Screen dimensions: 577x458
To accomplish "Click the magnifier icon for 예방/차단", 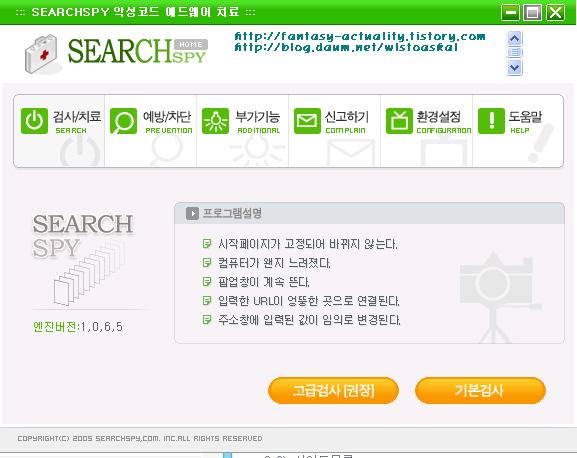I will (123, 121).
